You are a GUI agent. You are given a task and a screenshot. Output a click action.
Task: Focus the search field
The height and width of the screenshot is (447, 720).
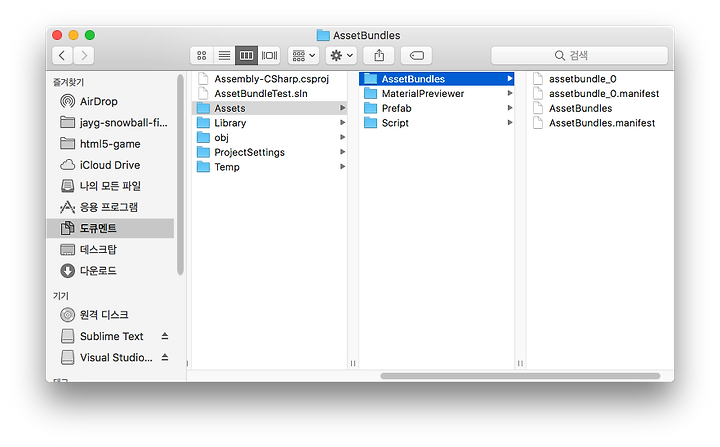579,56
